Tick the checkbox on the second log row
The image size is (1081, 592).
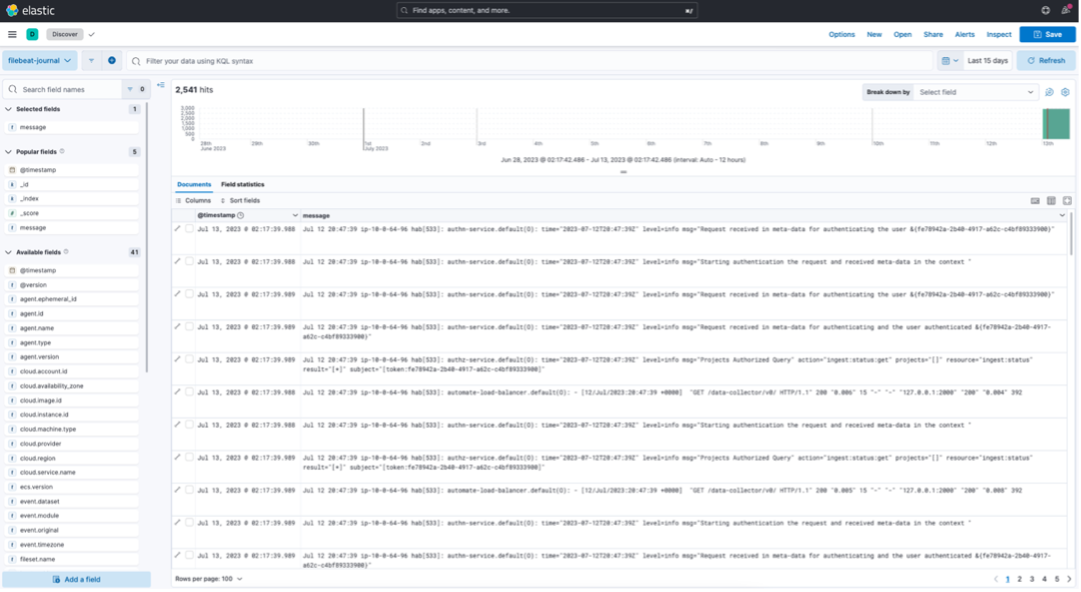189,262
